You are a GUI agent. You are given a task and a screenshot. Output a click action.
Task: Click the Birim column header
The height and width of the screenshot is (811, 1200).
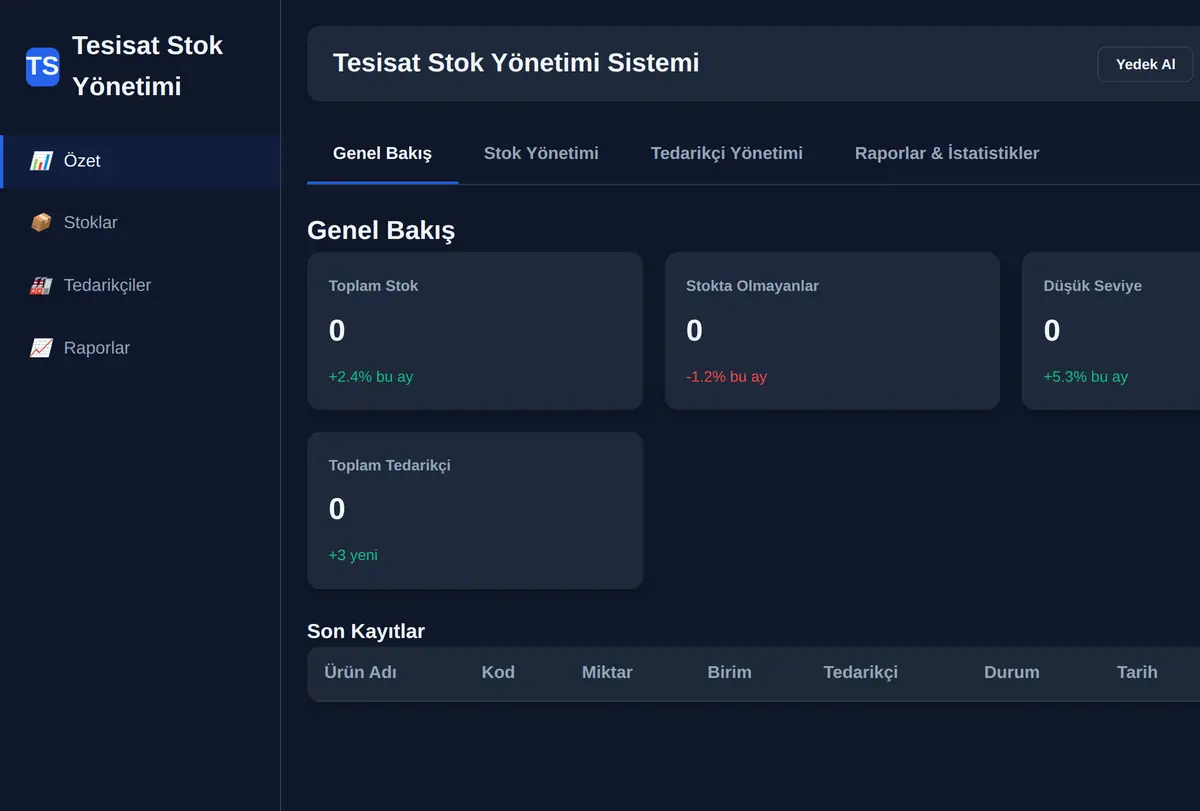click(x=729, y=672)
